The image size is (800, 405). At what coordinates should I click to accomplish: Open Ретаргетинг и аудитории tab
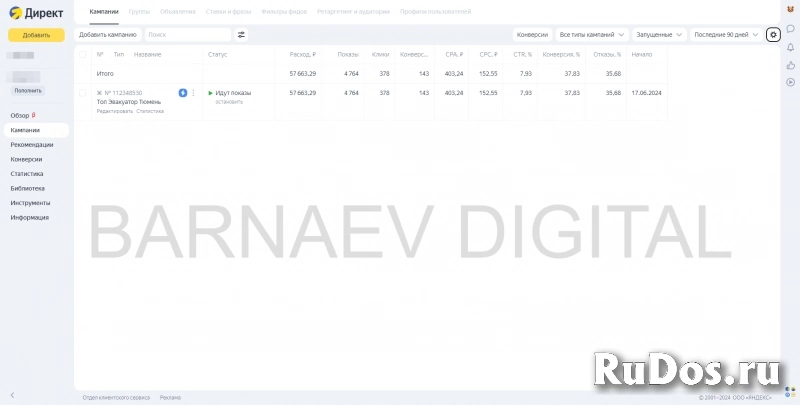[354, 11]
